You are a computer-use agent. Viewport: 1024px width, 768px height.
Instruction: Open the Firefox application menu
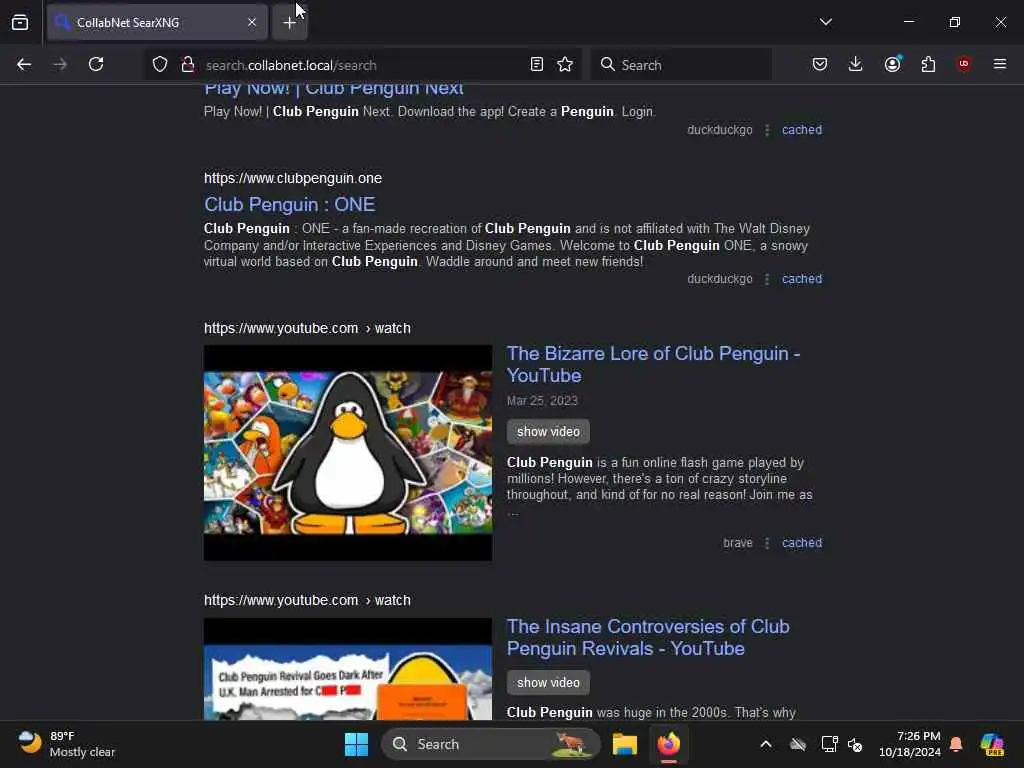tap(1000, 64)
